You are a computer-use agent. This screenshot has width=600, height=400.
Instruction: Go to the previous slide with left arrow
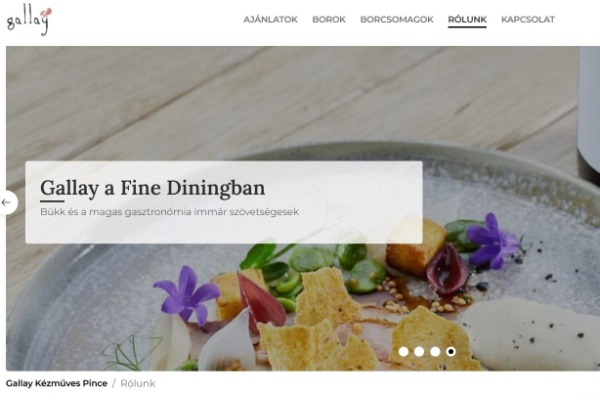pyautogui.click(x=6, y=202)
